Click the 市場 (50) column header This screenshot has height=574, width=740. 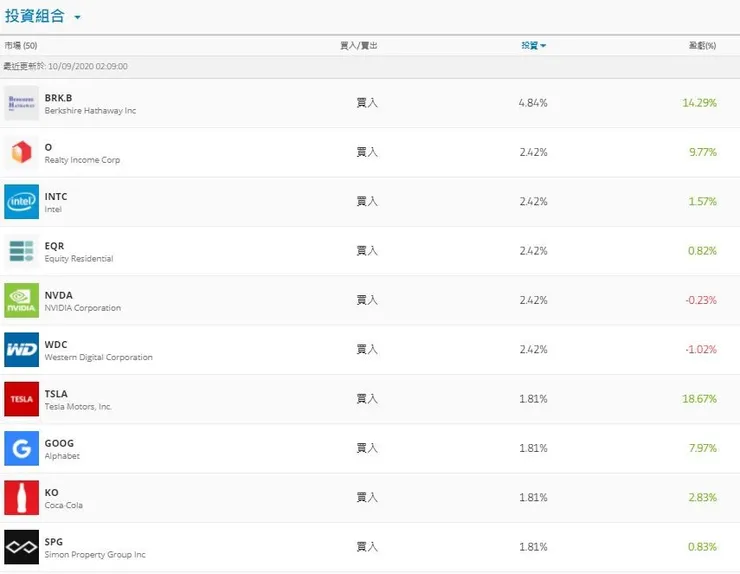21,46
